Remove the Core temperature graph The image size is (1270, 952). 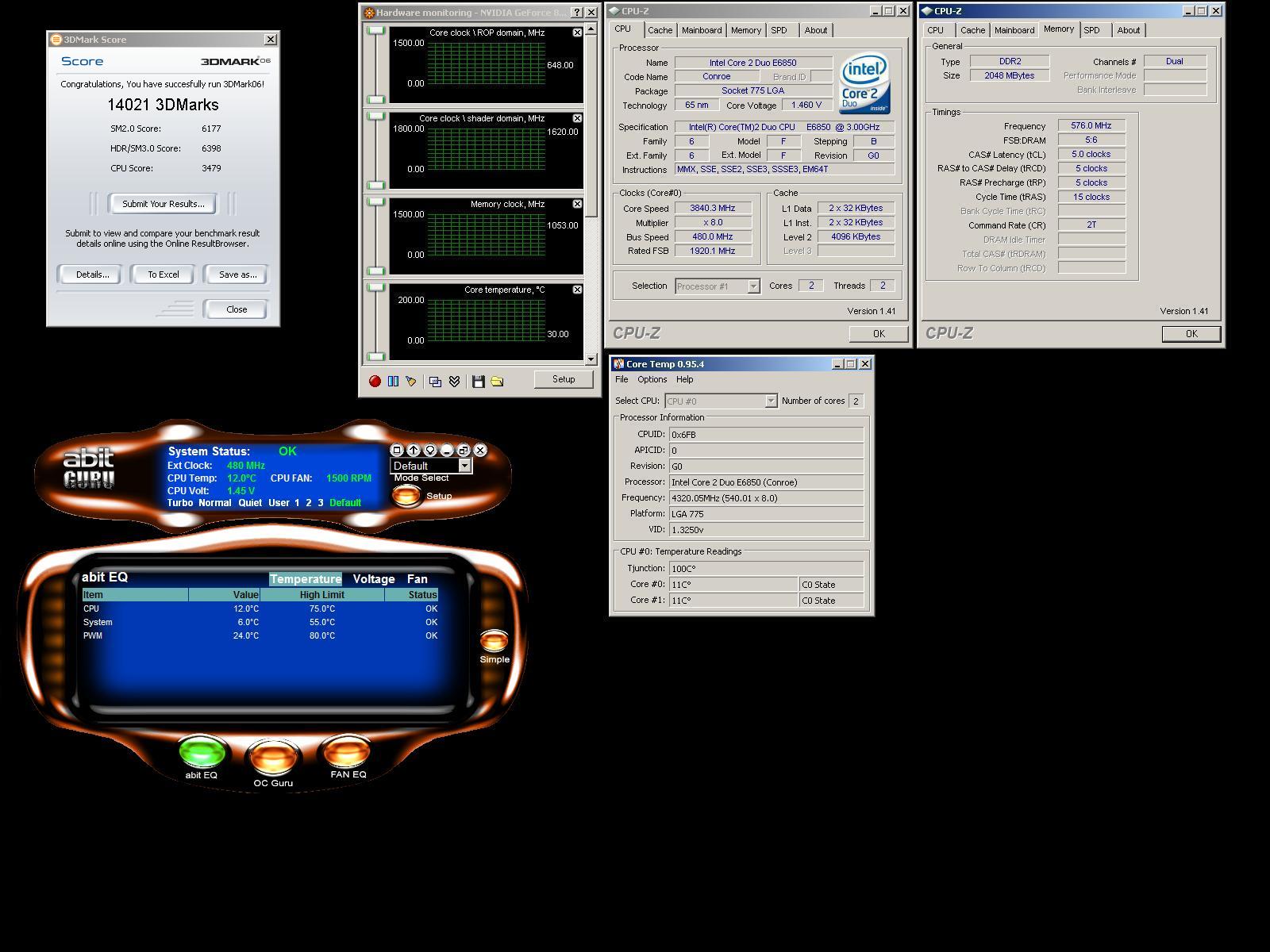[x=577, y=290]
